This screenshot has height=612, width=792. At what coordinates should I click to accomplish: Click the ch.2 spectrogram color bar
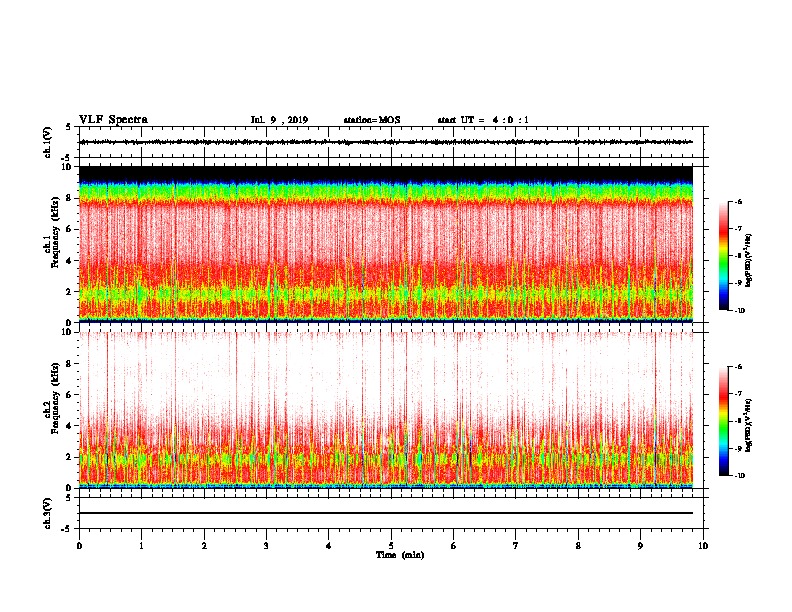point(724,421)
